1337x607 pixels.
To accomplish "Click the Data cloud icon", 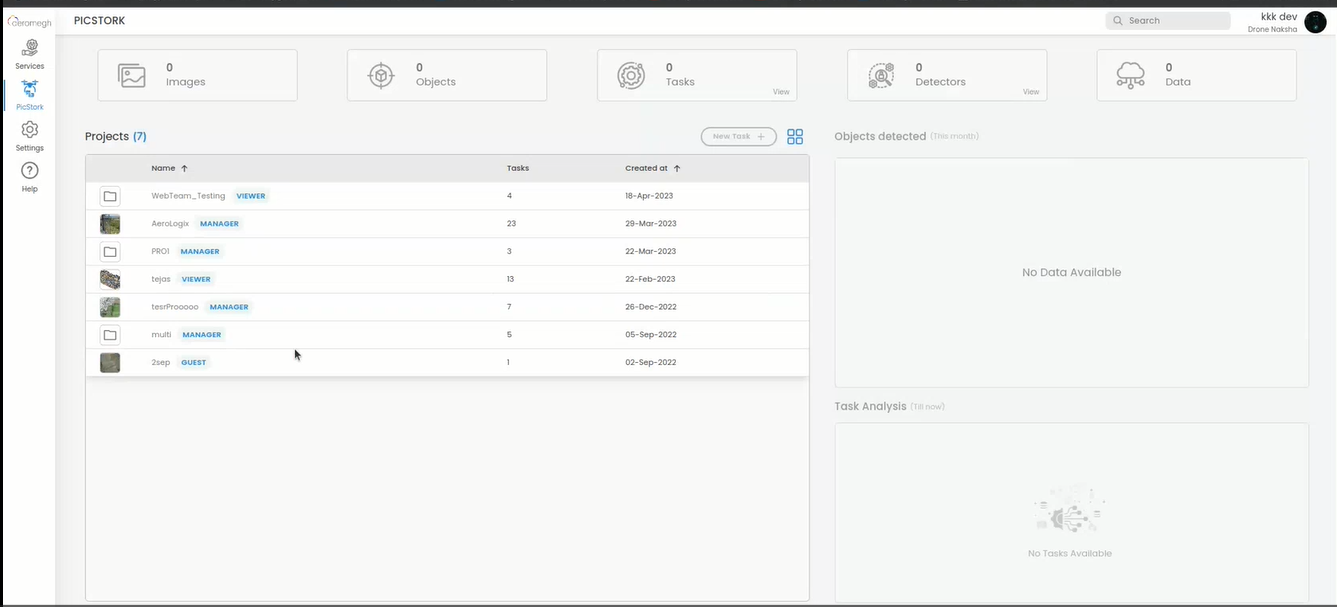I will (1130, 76).
